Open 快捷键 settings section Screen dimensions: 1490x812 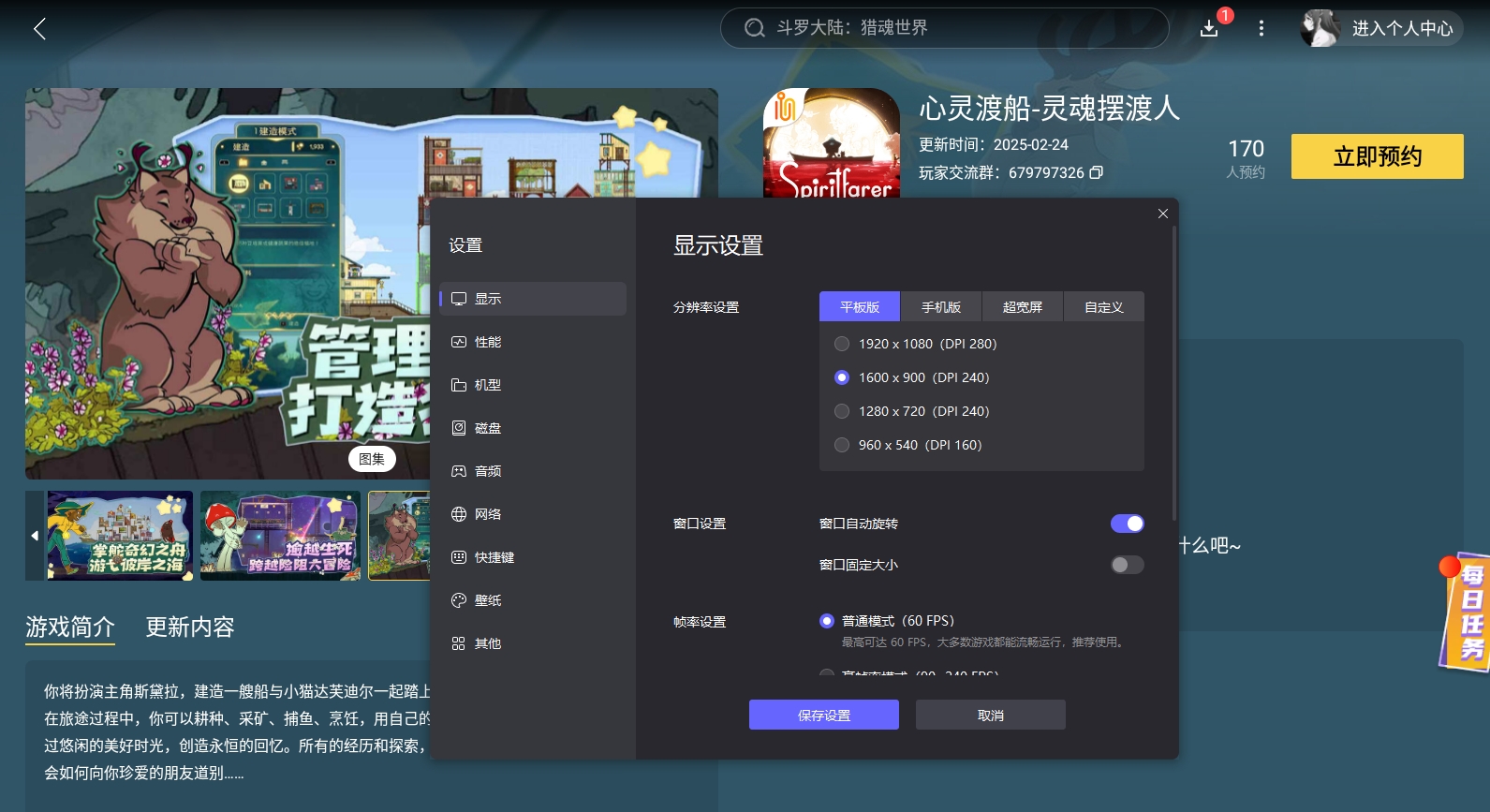pos(533,557)
